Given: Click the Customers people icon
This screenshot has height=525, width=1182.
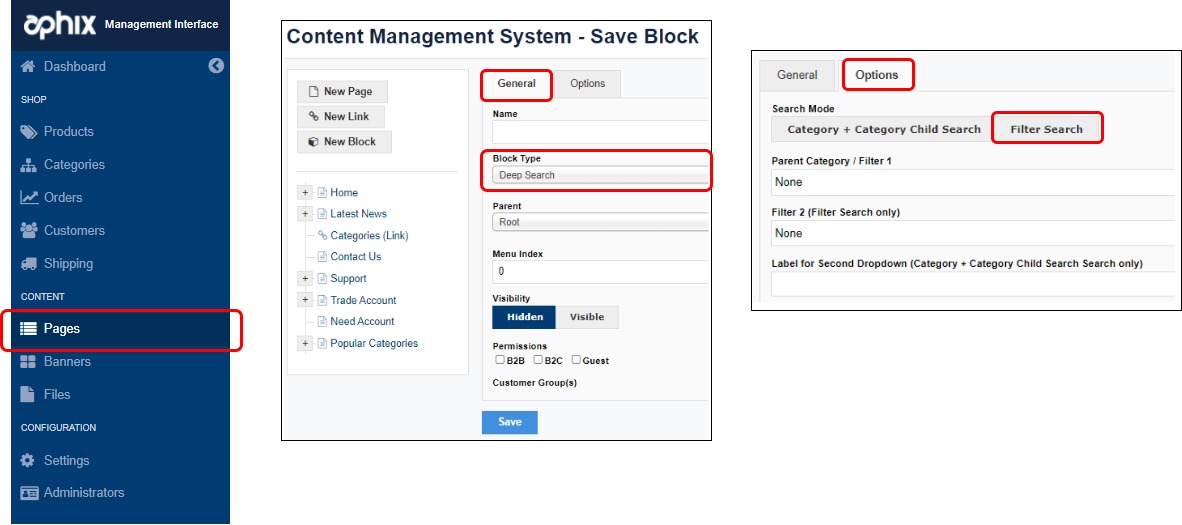Looking at the screenshot, I should 29,231.
